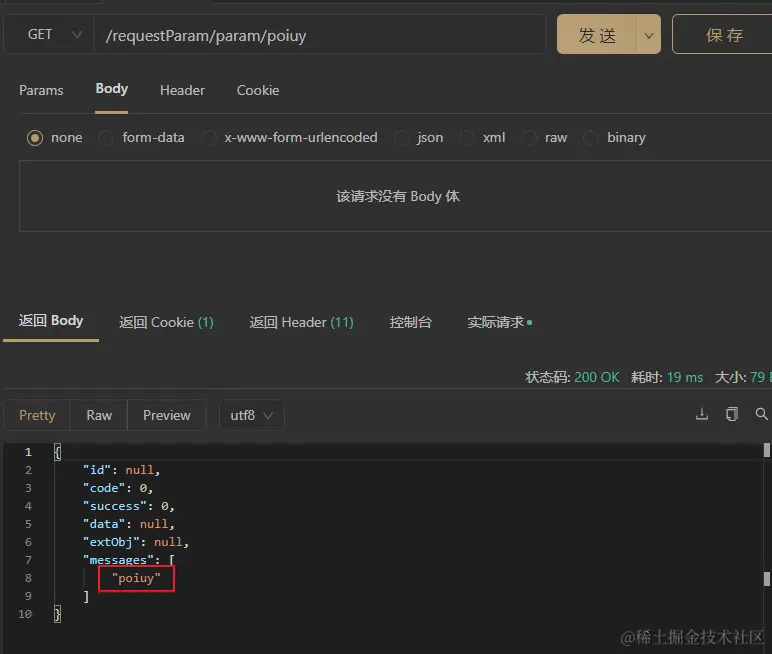Image resolution: width=772 pixels, height=654 pixels.
Task: Download the response body
Action: coord(702,415)
